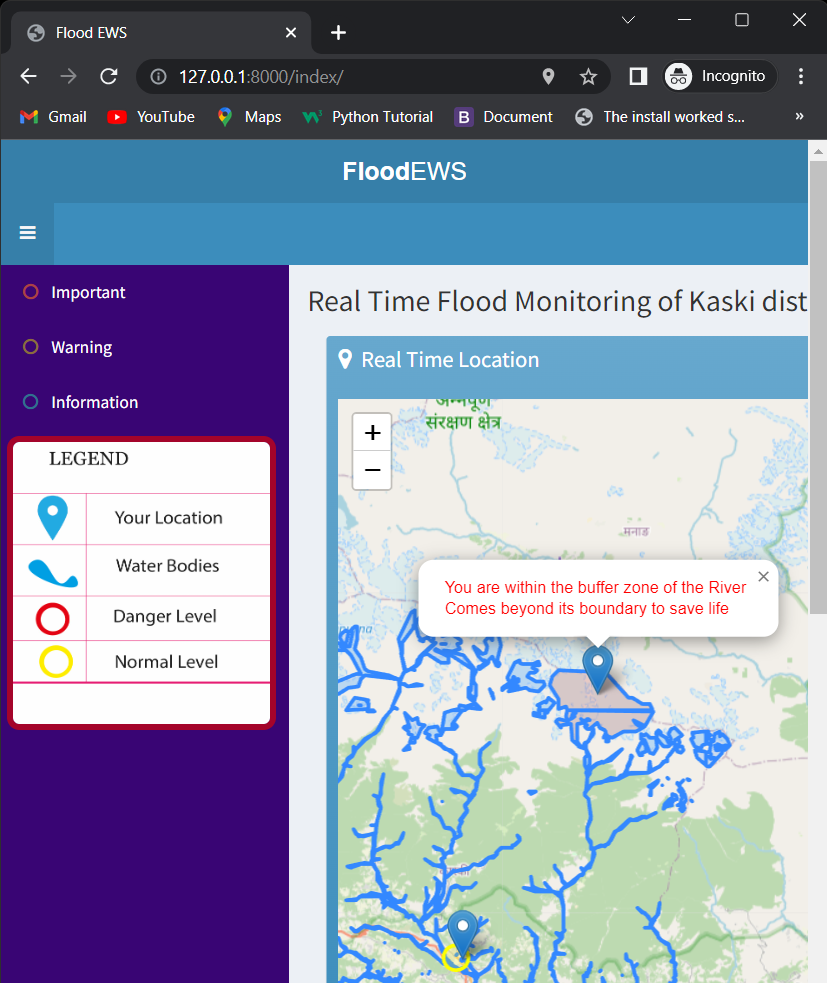
Task: Zoom in on the map
Action: tap(372, 433)
